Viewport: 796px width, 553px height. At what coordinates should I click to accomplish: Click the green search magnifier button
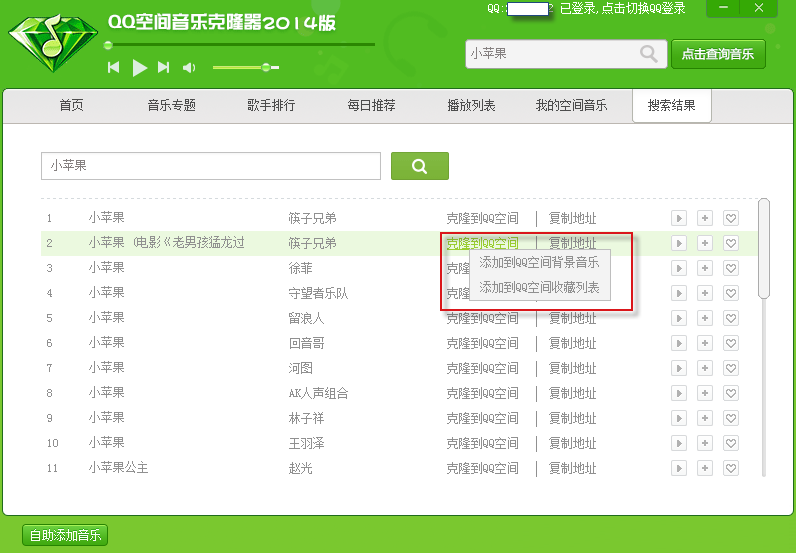tap(420, 166)
